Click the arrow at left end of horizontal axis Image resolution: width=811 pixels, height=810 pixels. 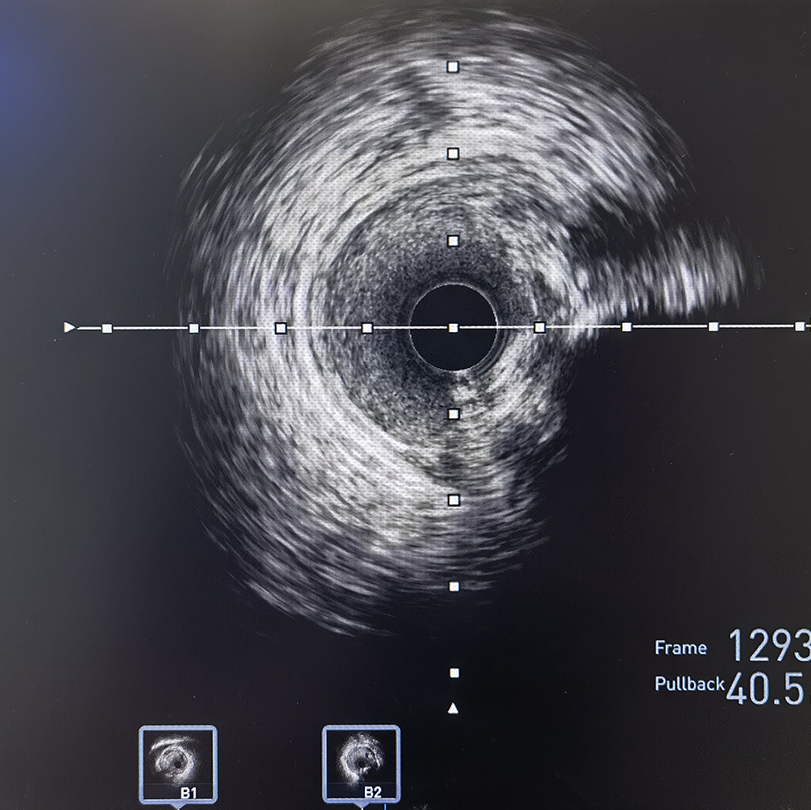click(69, 327)
